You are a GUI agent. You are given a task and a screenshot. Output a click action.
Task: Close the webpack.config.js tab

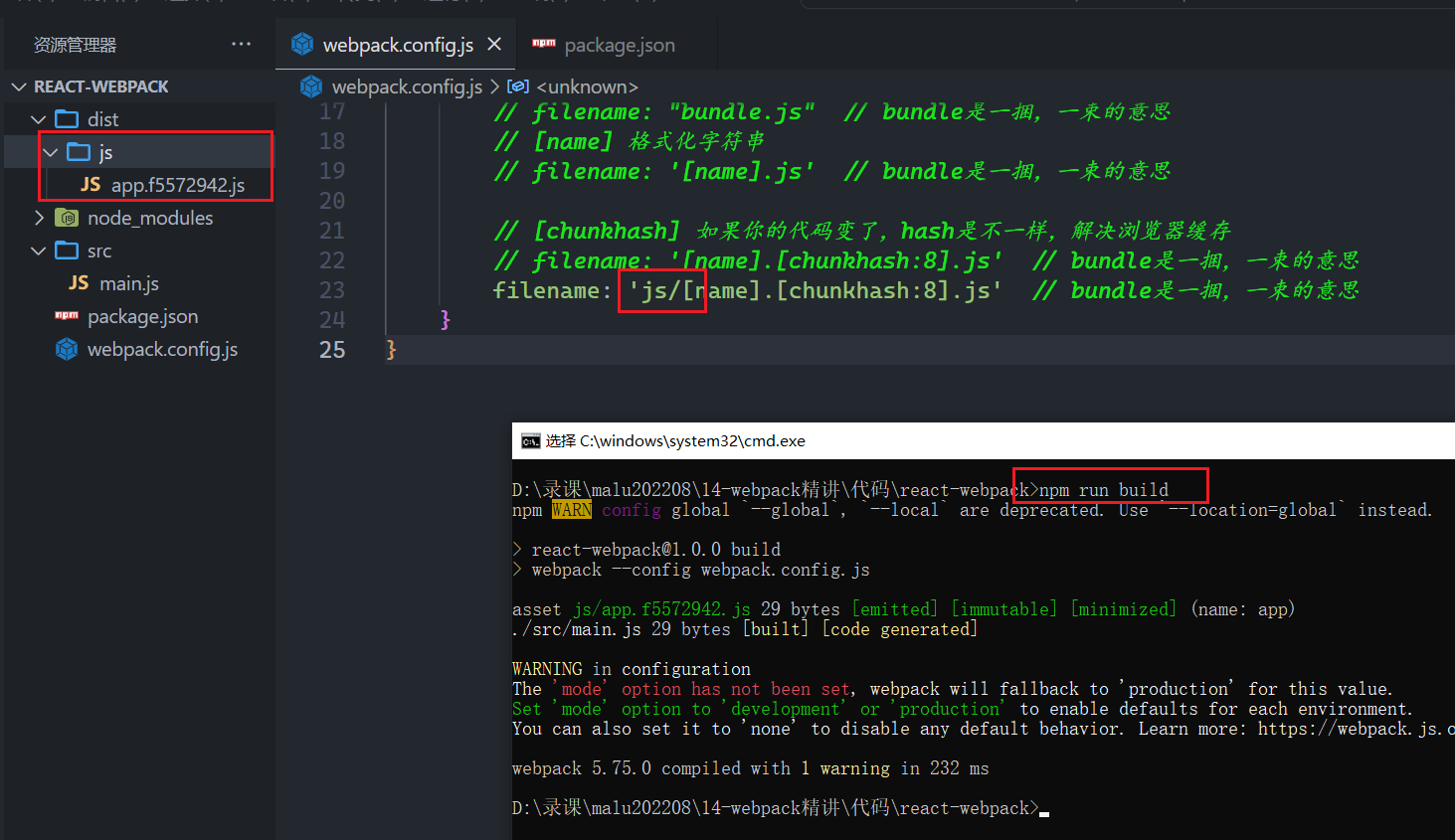tap(494, 44)
